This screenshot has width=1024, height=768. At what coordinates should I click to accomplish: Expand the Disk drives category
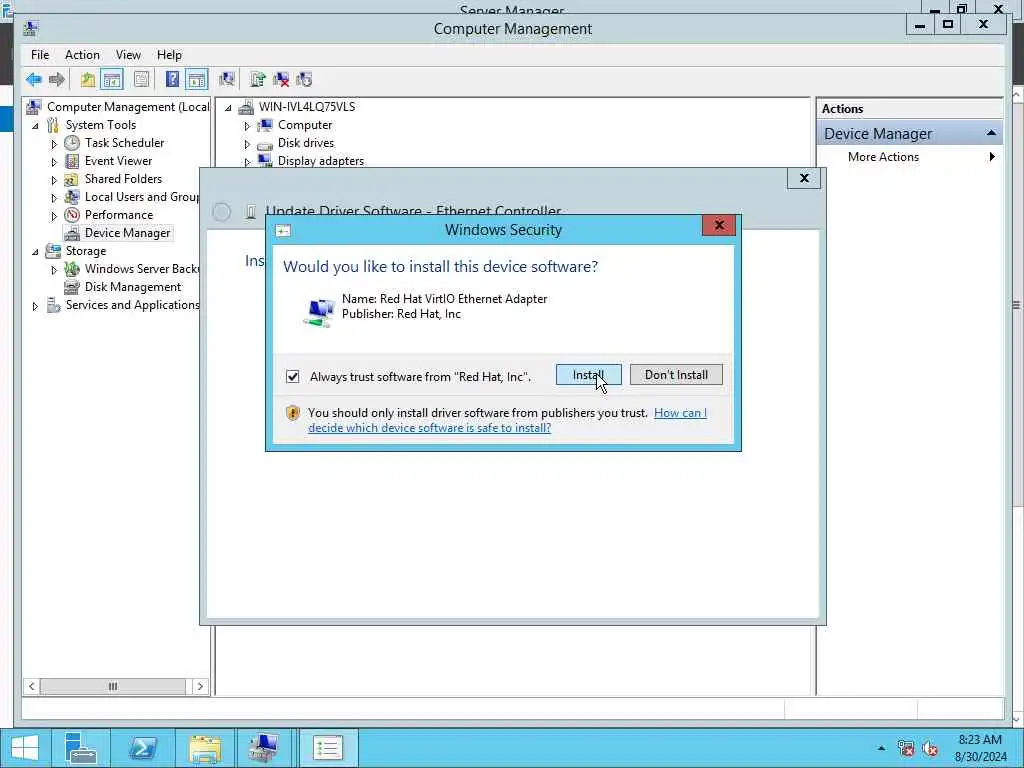(x=247, y=144)
